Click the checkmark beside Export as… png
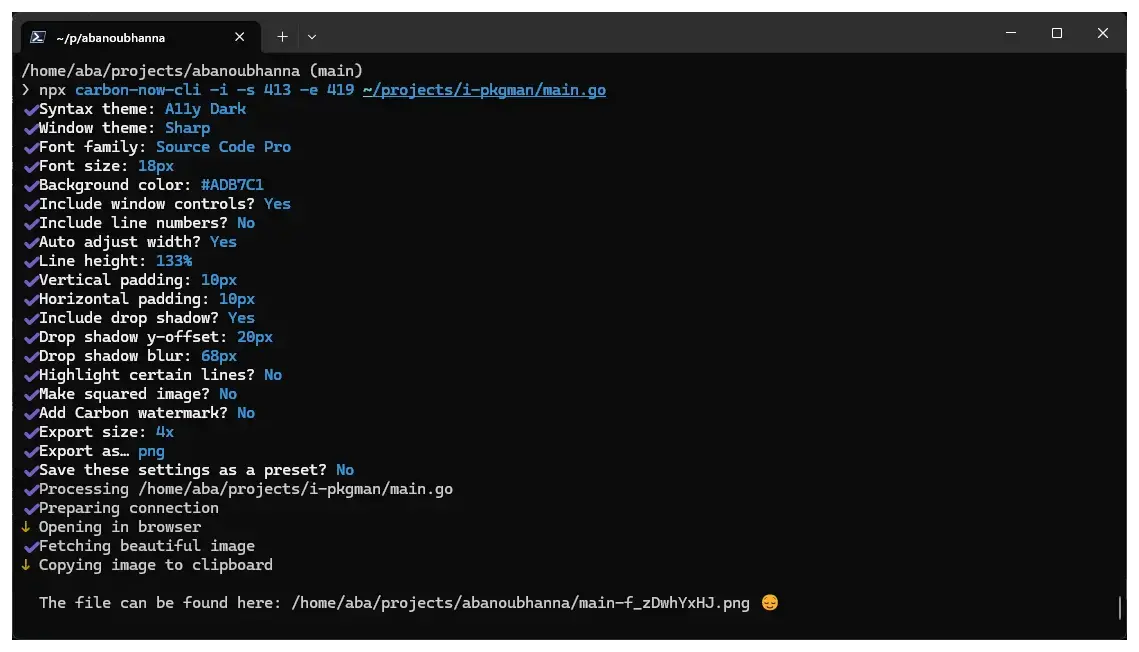The height and width of the screenshot is (652, 1139). pos(31,451)
